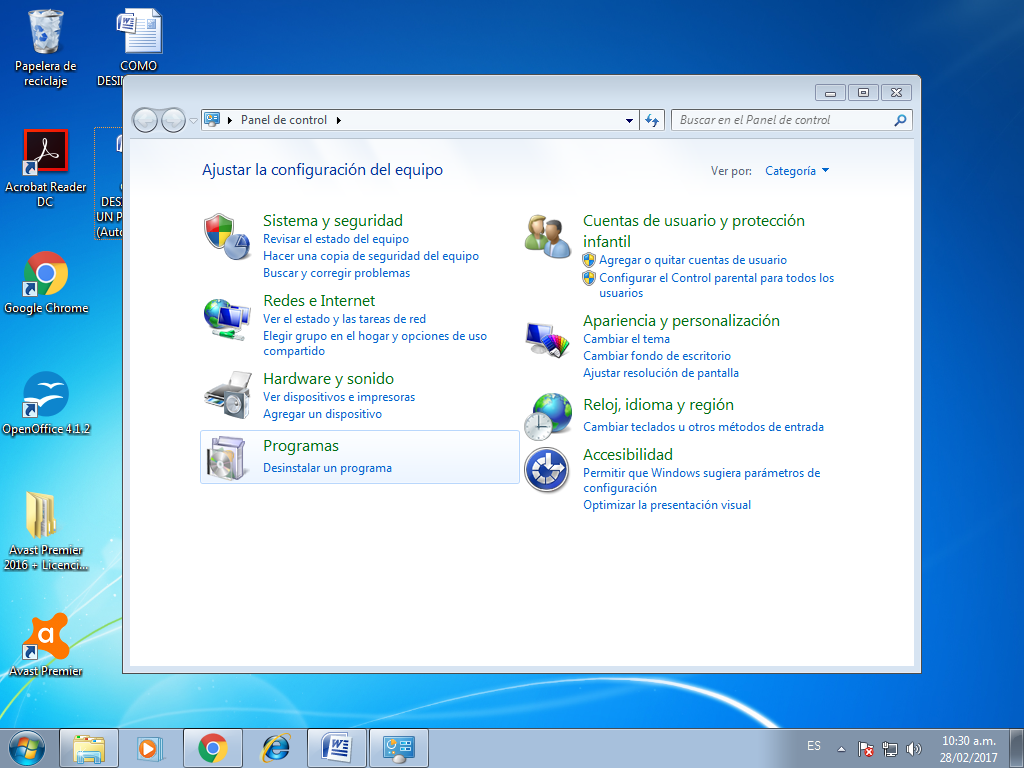
Task: Click the Programas icon
Action: 226,457
